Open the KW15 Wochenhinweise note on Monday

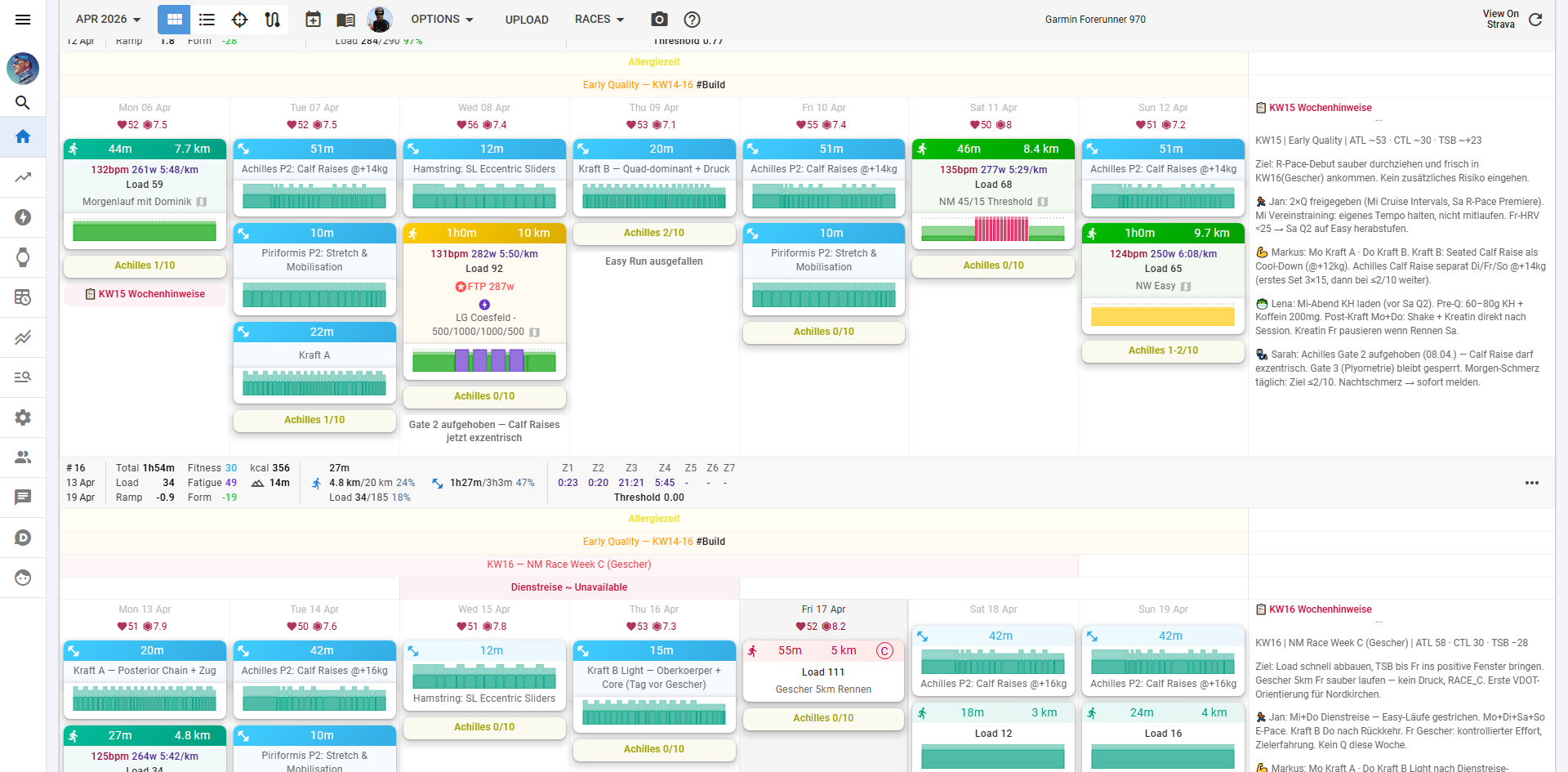click(144, 293)
